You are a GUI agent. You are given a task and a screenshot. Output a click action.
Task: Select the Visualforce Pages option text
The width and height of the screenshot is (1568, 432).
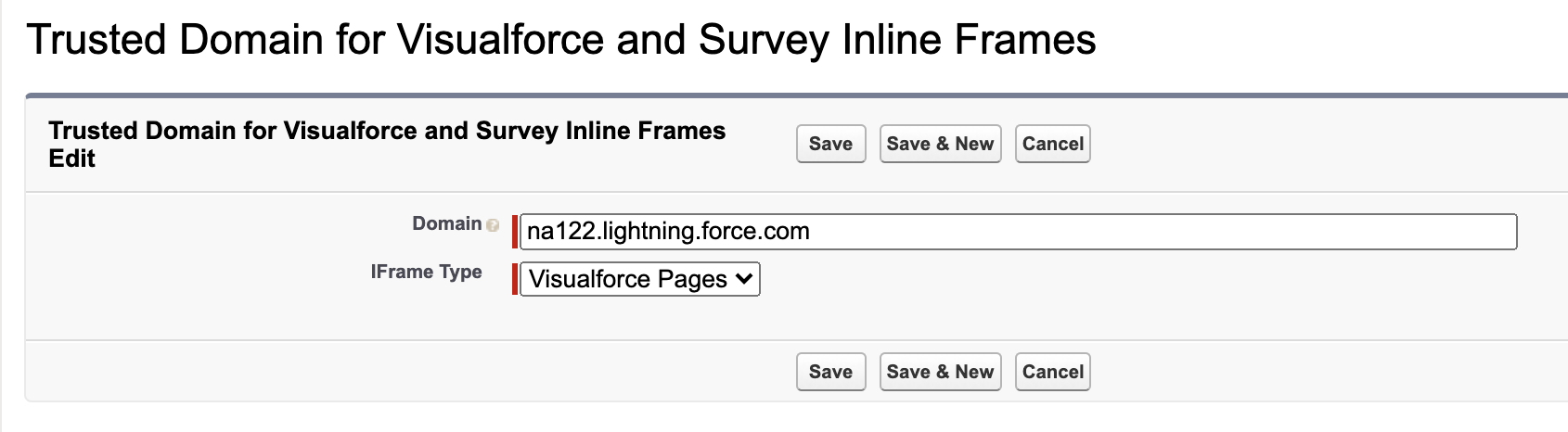pos(627,279)
